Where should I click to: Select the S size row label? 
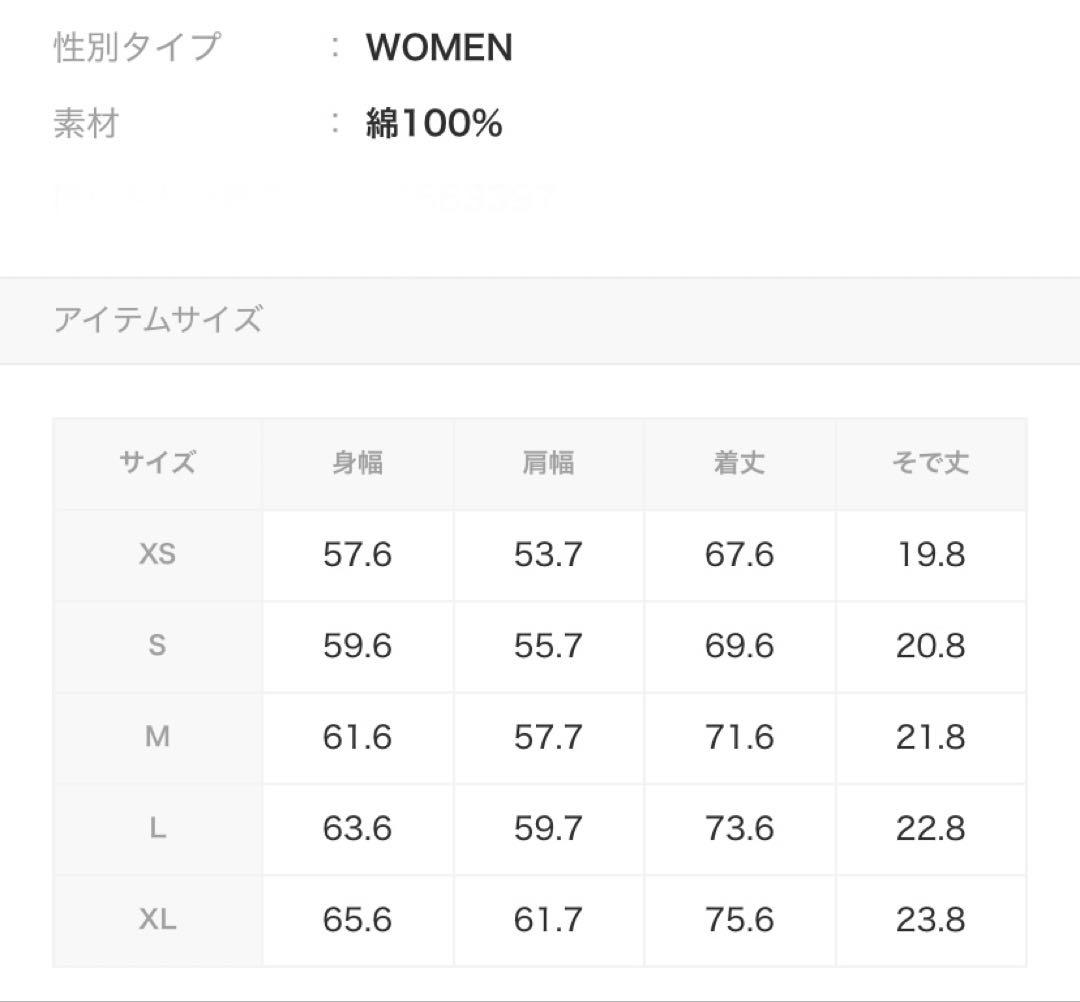(158, 646)
